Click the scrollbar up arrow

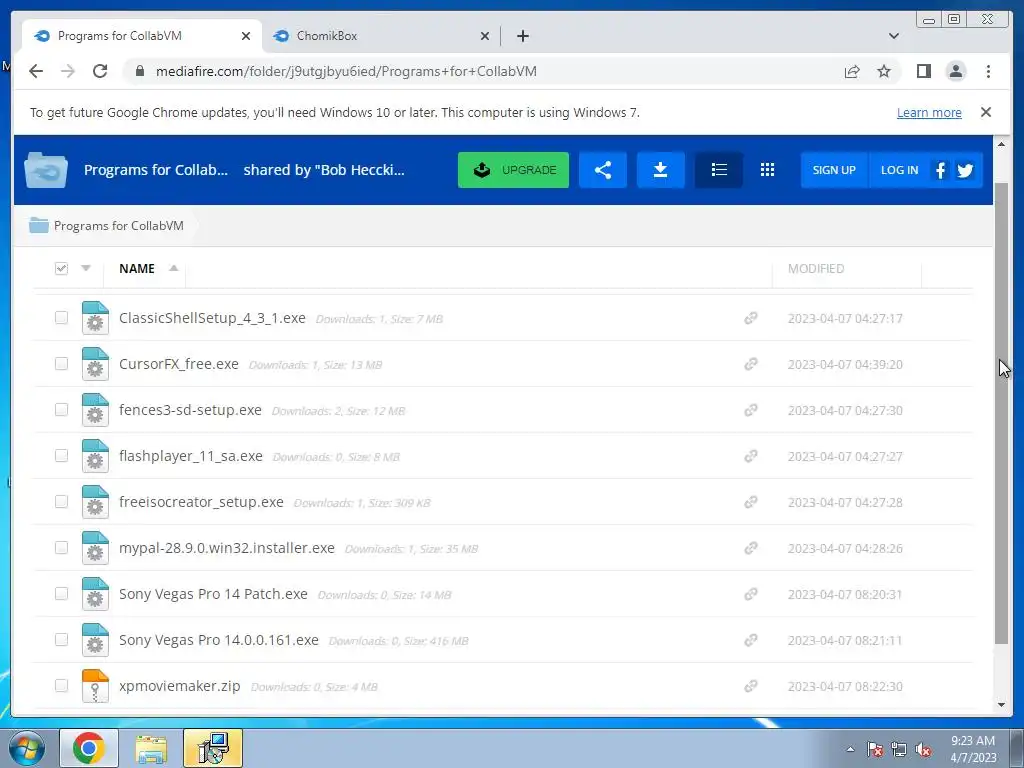click(x=1001, y=144)
